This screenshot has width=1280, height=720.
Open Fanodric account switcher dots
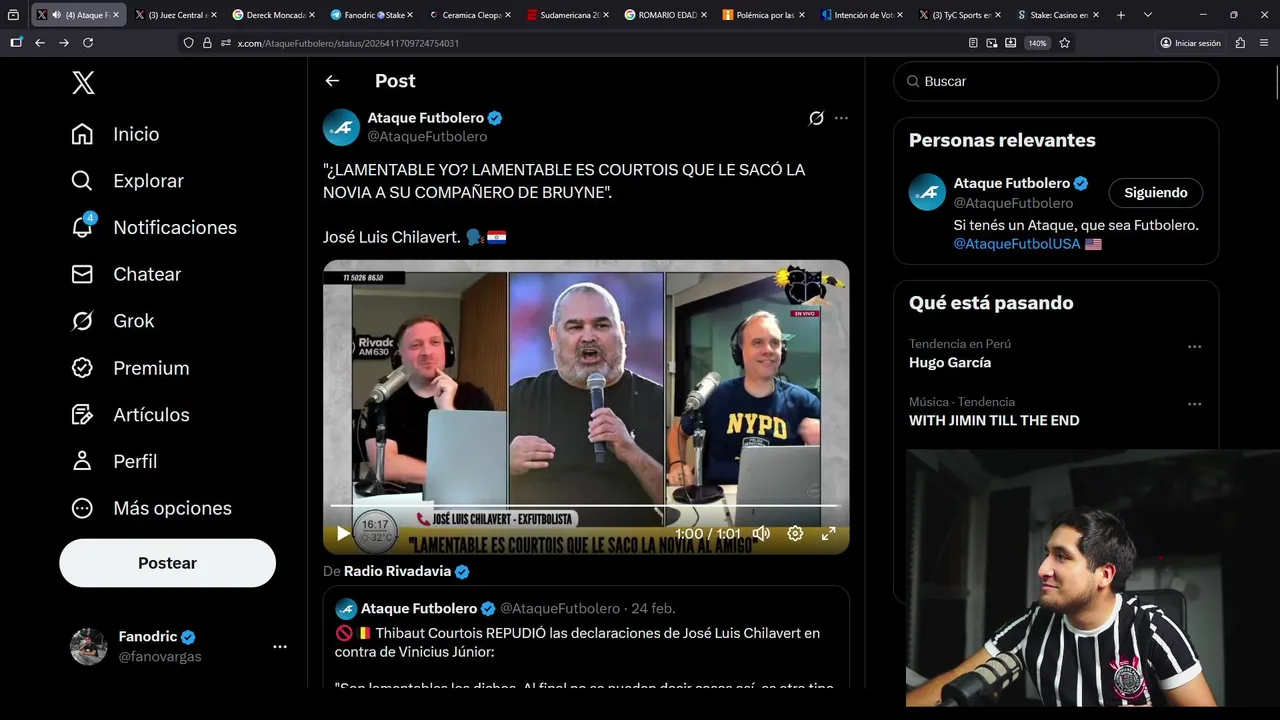pyautogui.click(x=280, y=647)
